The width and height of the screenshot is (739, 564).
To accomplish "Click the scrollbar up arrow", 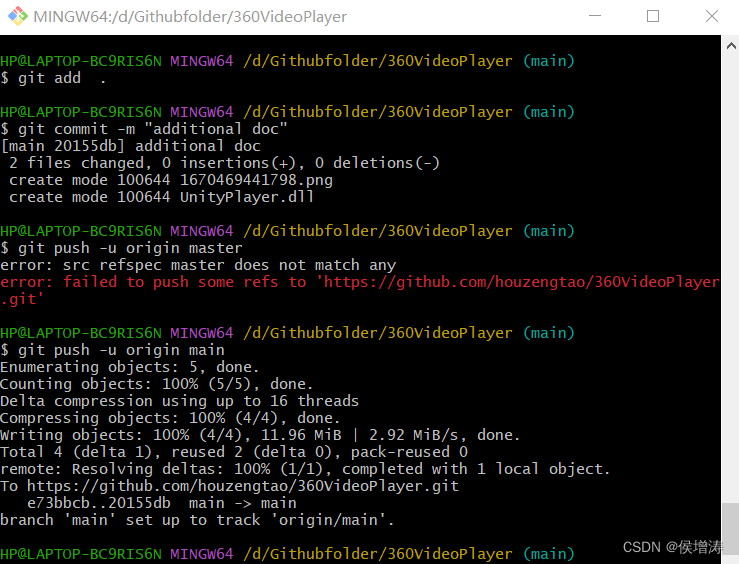I will 731,46.
